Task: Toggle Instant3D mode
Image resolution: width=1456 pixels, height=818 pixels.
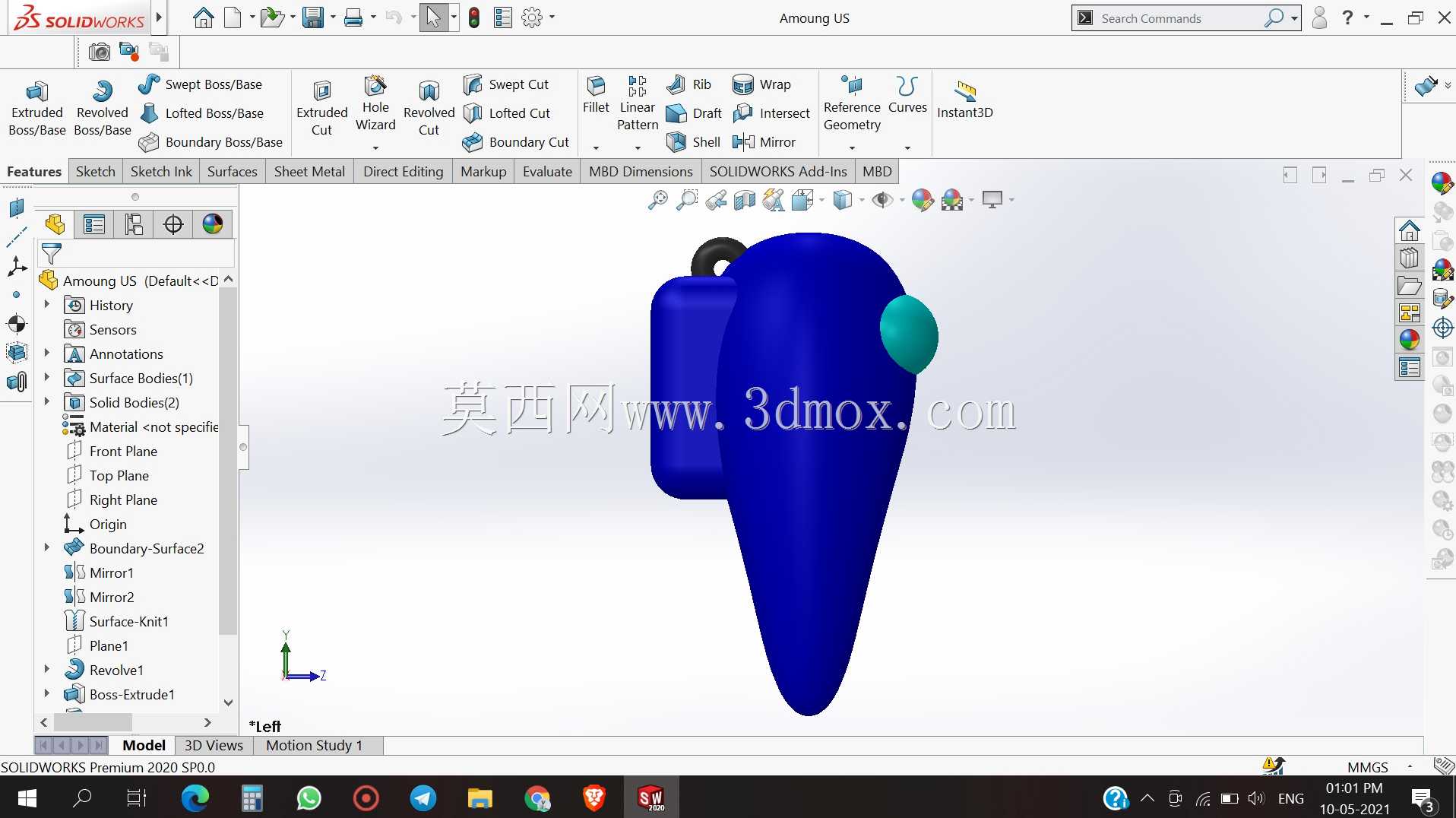Action: [965, 100]
